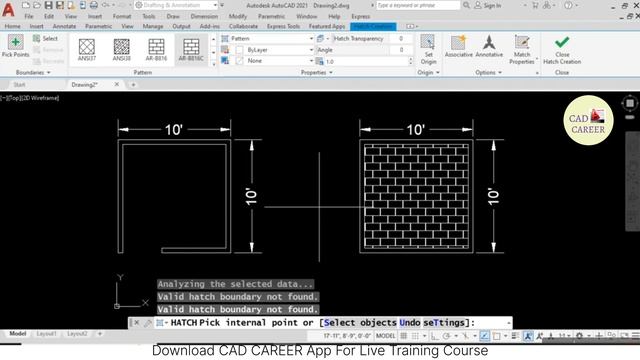Add new drawing tab with plus button
Viewport: 640px width, 360px height.
(x=133, y=84)
